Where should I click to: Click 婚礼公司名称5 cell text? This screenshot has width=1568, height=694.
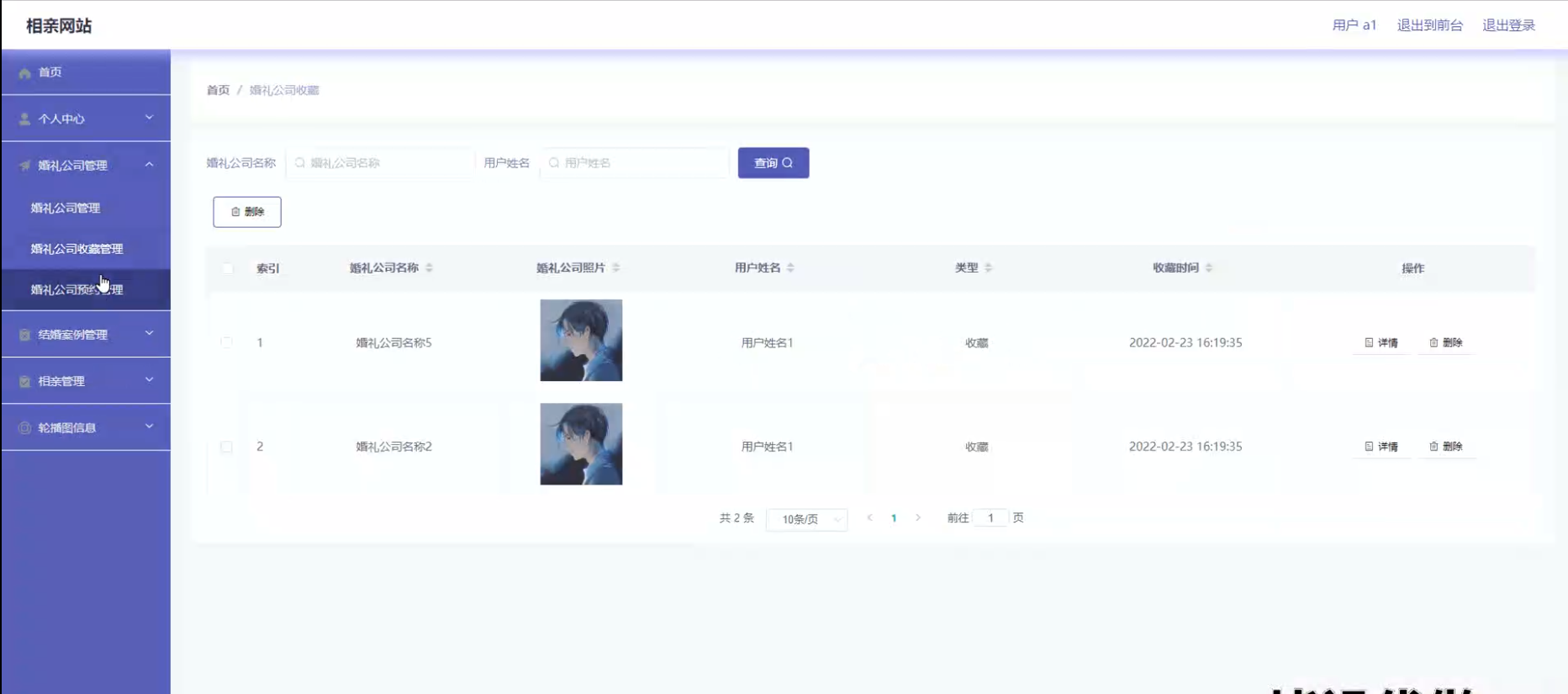click(x=393, y=342)
